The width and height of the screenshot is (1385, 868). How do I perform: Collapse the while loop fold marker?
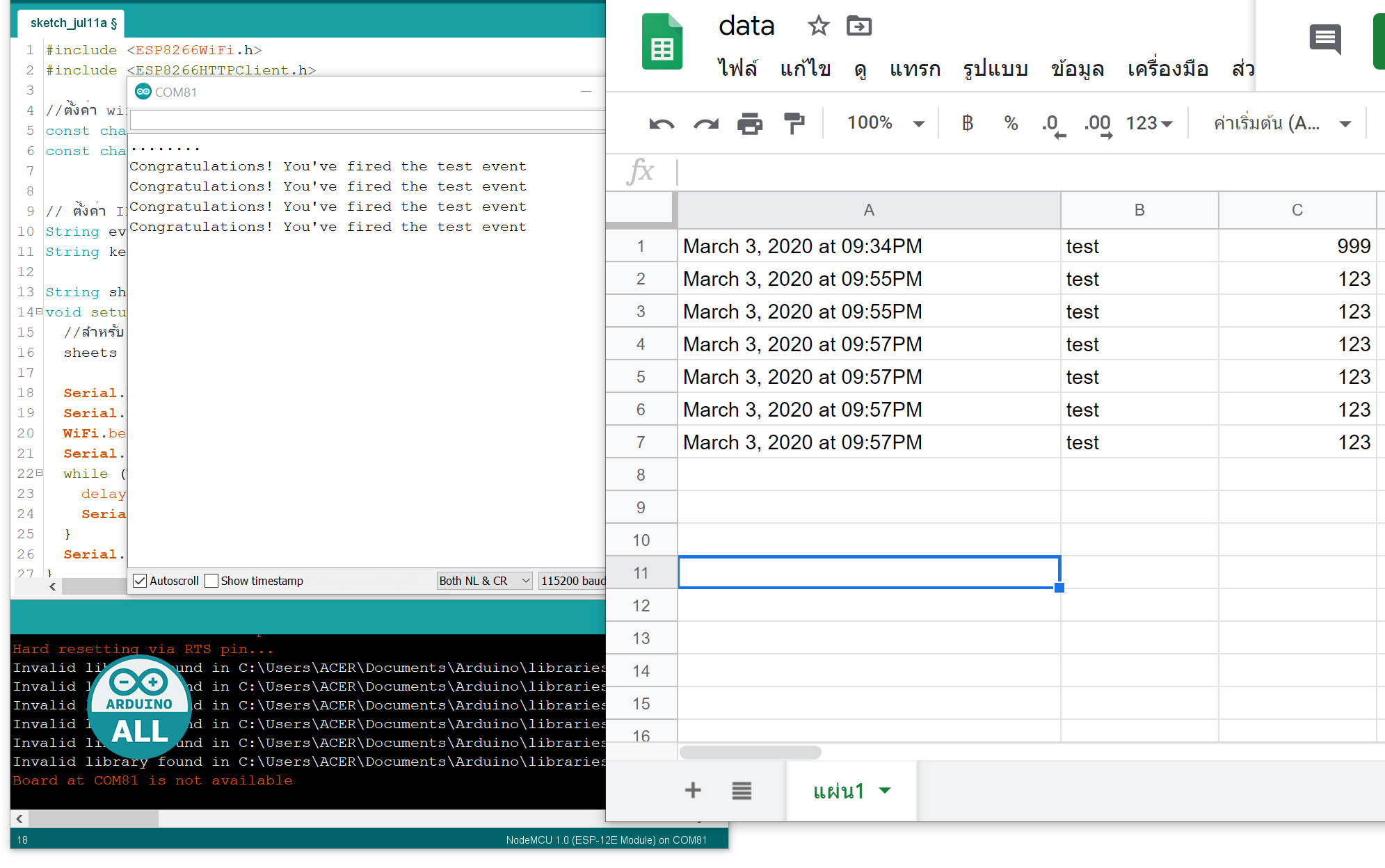click(x=40, y=473)
